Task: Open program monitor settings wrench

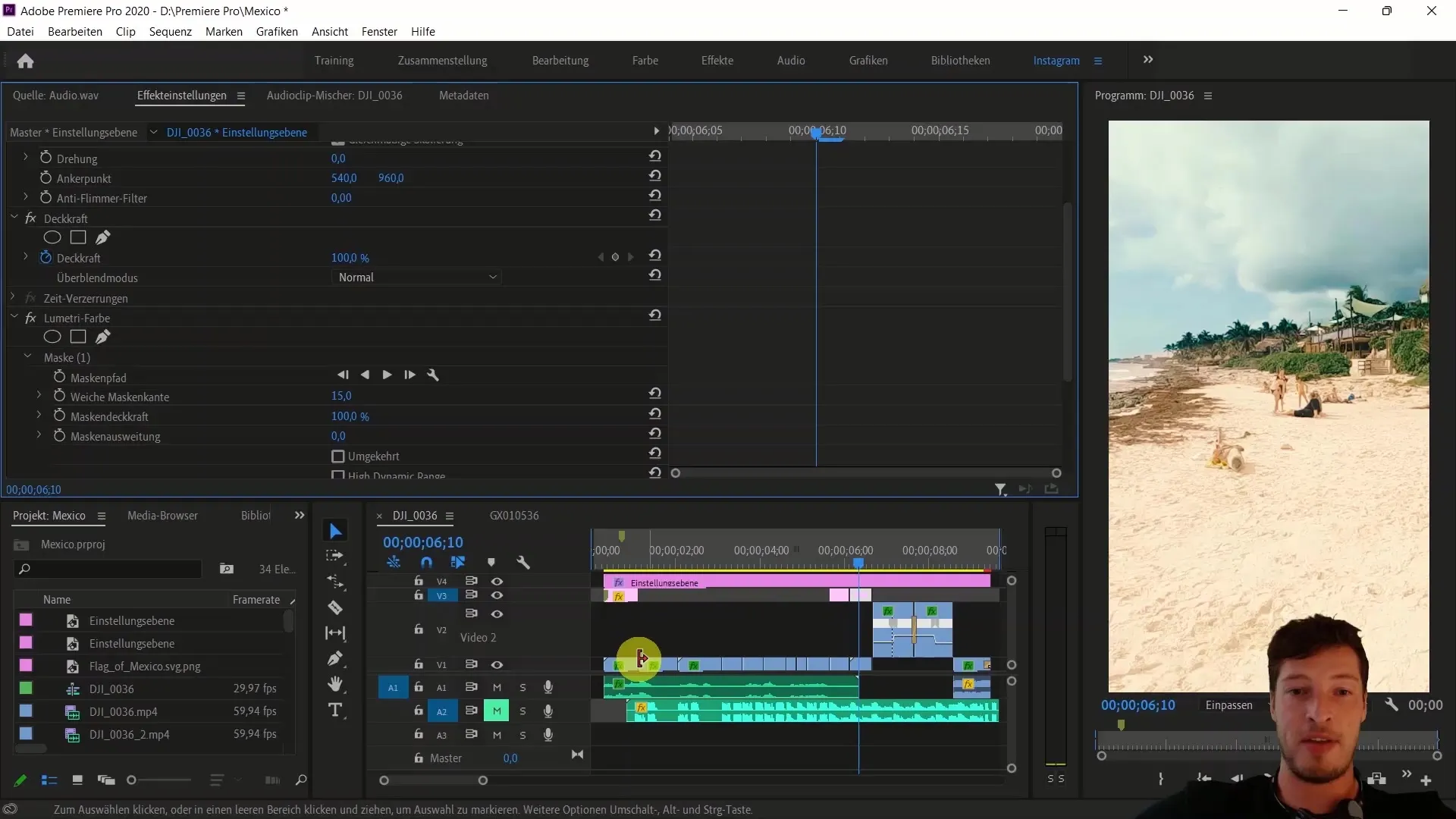Action: pos(1392,705)
